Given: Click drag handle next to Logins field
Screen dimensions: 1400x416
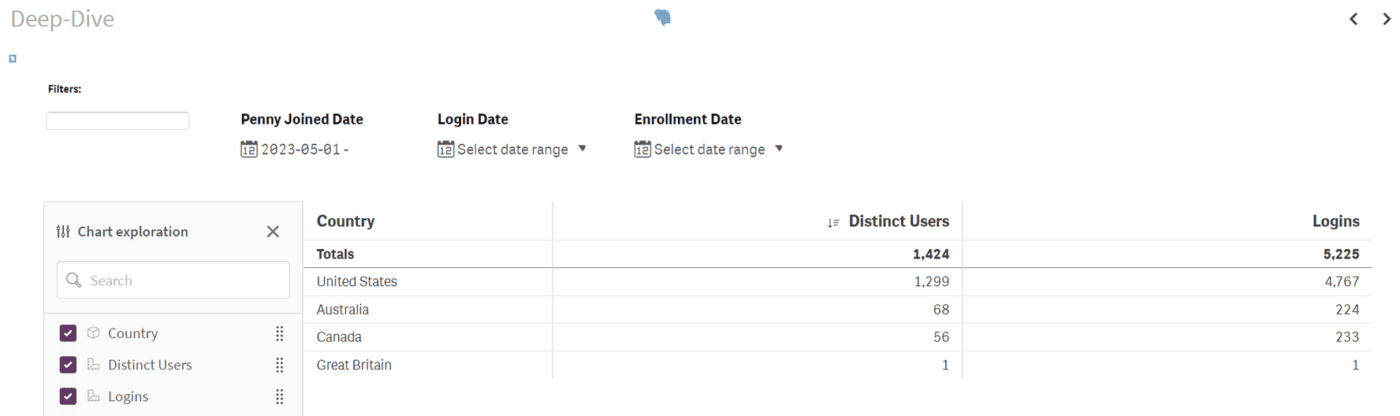Looking at the screenshot, I should [x=279, y=396].
